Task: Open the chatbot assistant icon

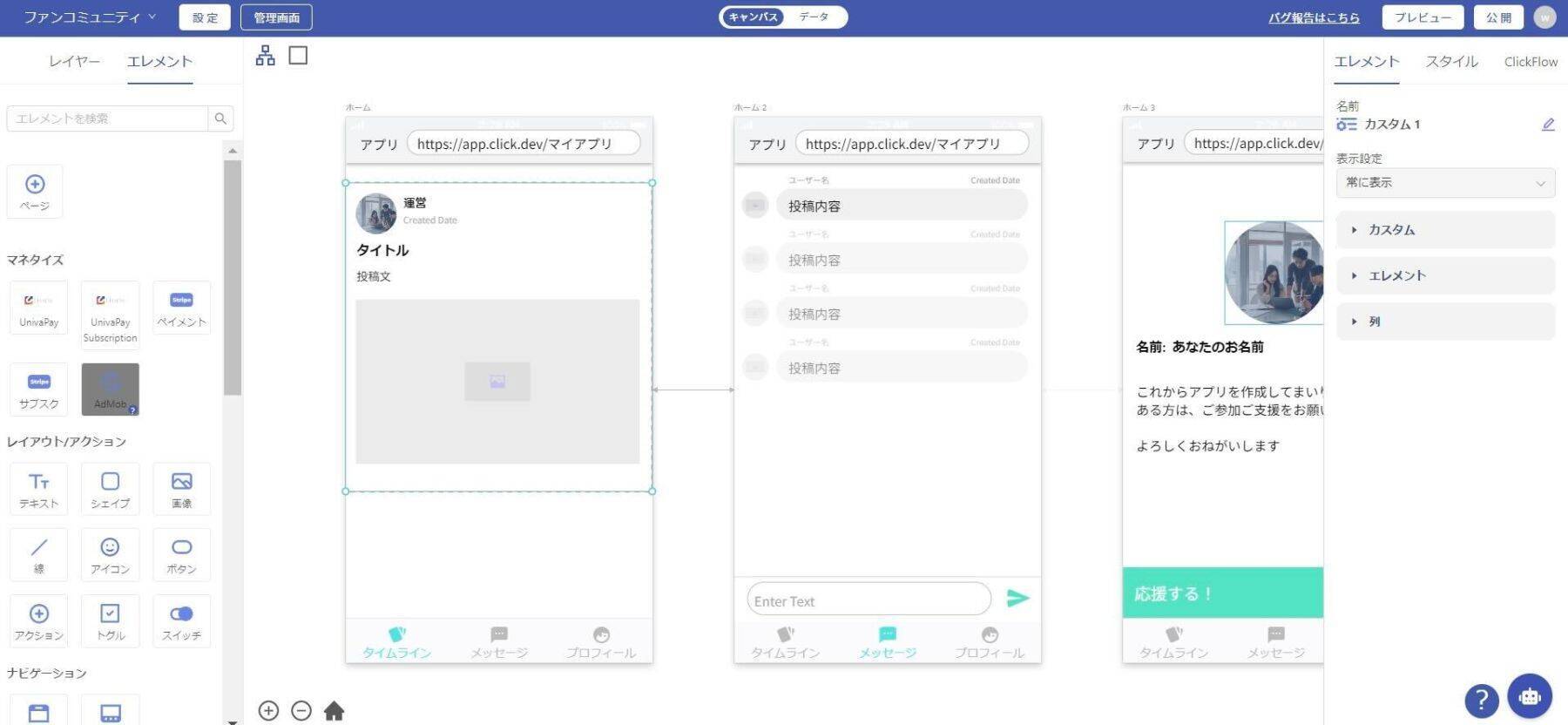Action: tap(1529, 696)
